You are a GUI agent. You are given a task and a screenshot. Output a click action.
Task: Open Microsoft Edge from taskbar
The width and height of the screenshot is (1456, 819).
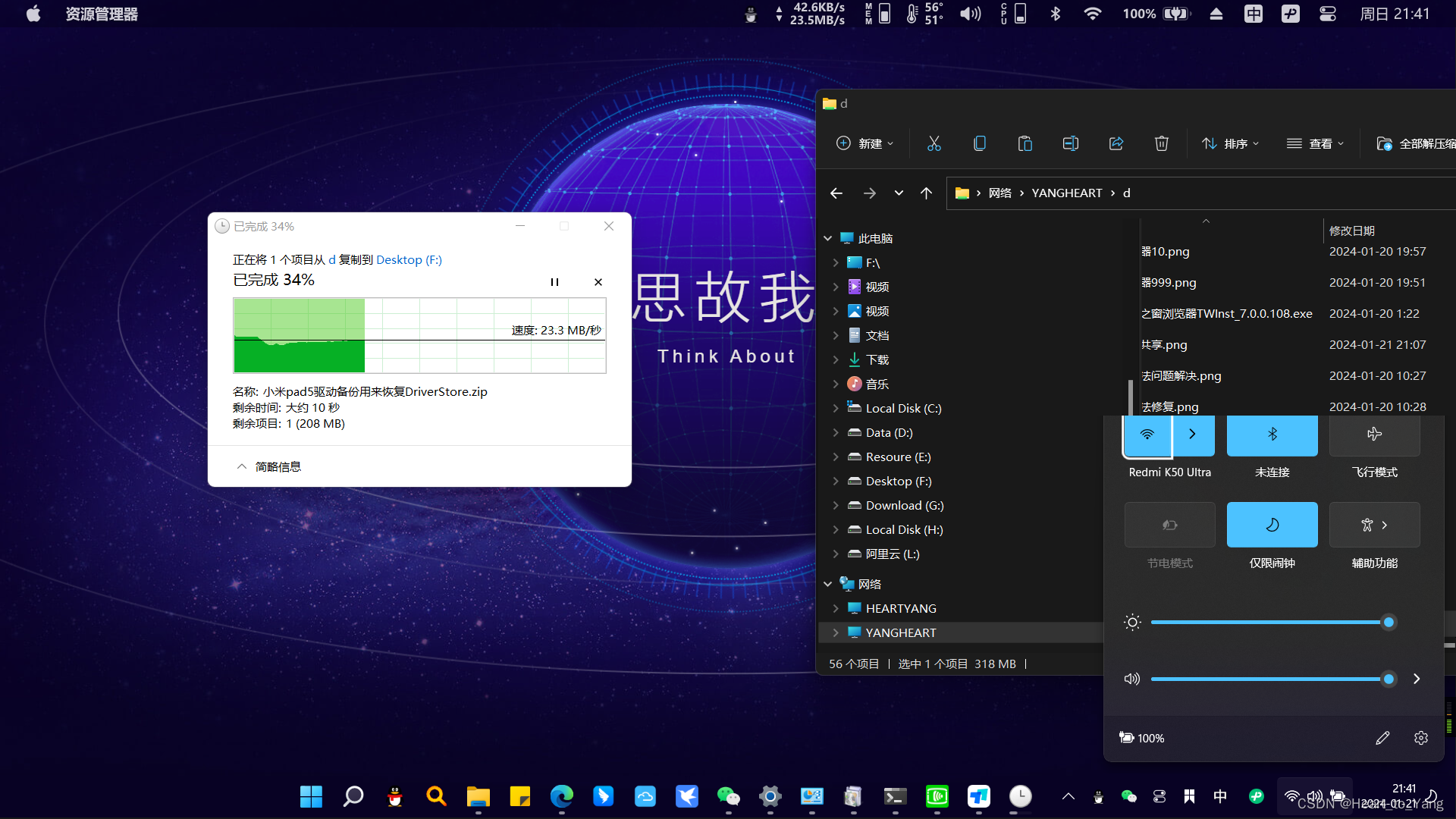click(x=561, y=796)
